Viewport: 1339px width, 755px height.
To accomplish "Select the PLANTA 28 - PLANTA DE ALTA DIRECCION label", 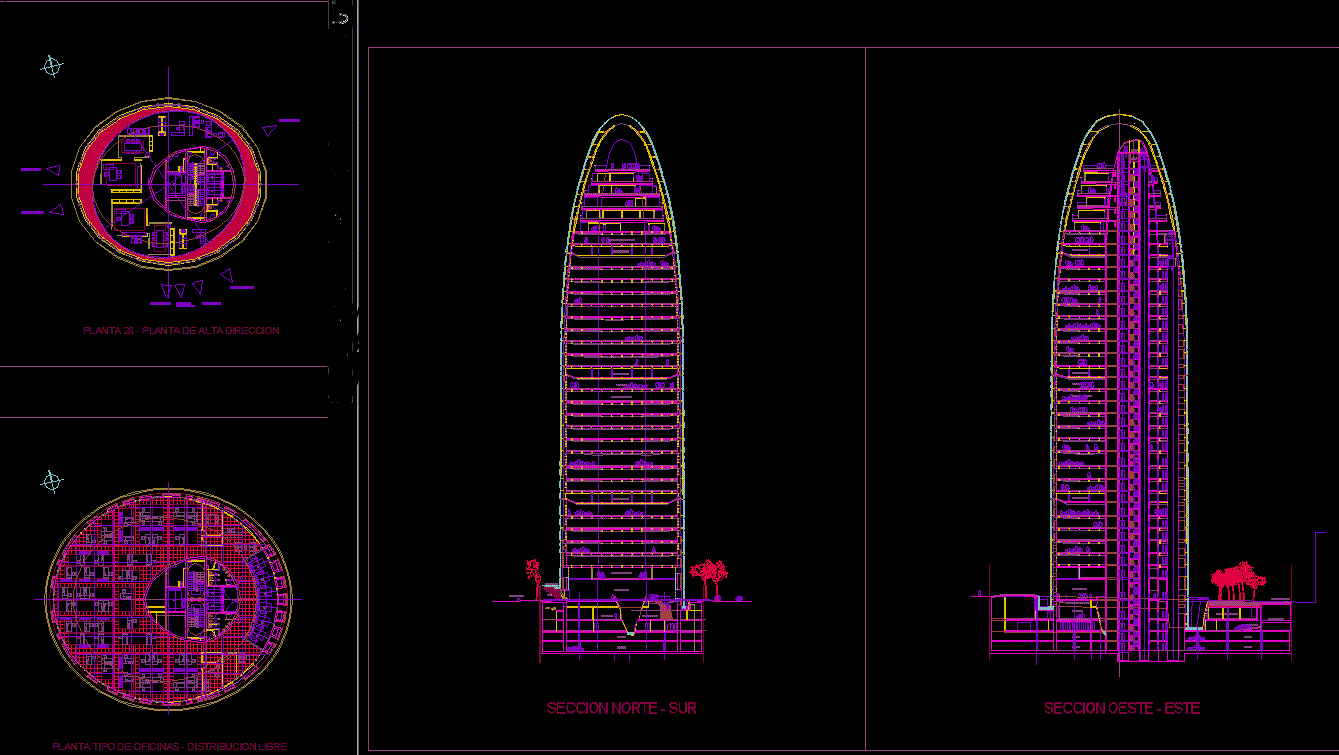I will pos(181,330).
